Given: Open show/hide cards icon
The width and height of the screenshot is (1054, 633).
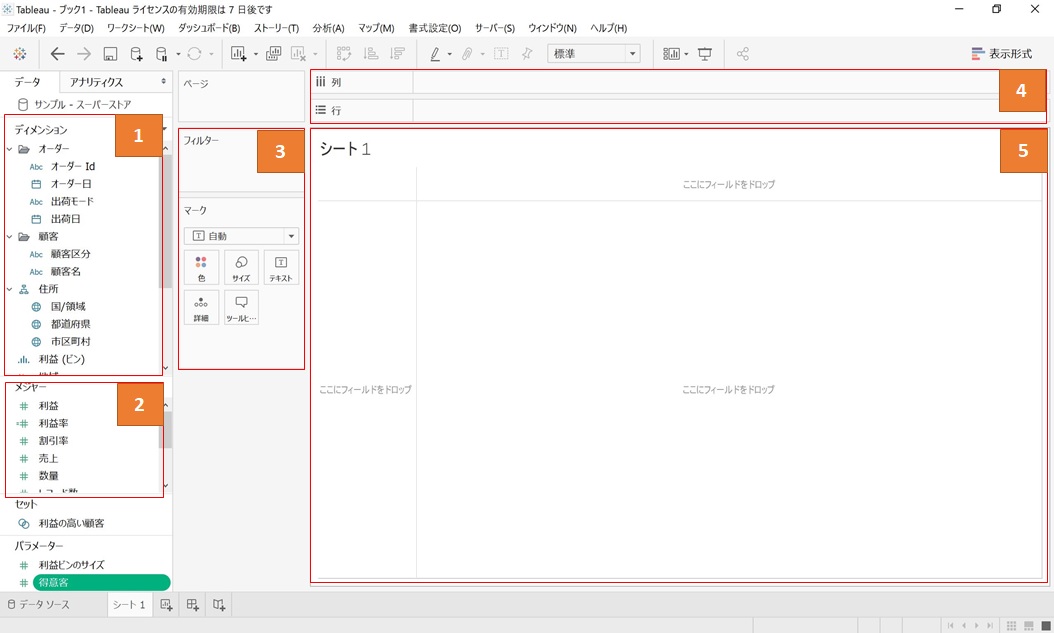Looking at the screenshot, I should pos(671,54).
